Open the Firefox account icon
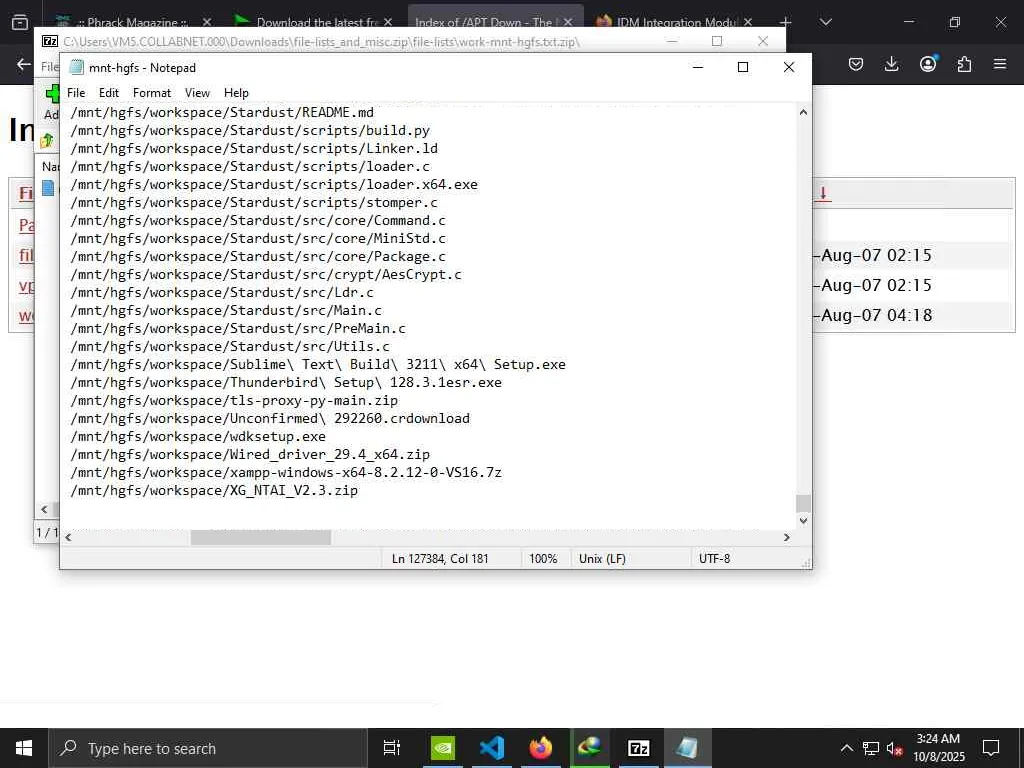Viewport: 1024px width, 768px height. point(927,64)
